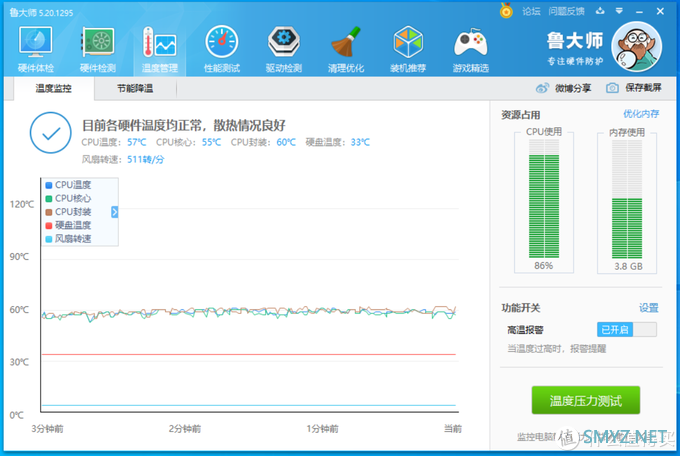
Task: Click the status checkmark circle icon
Action: [51, 133]
